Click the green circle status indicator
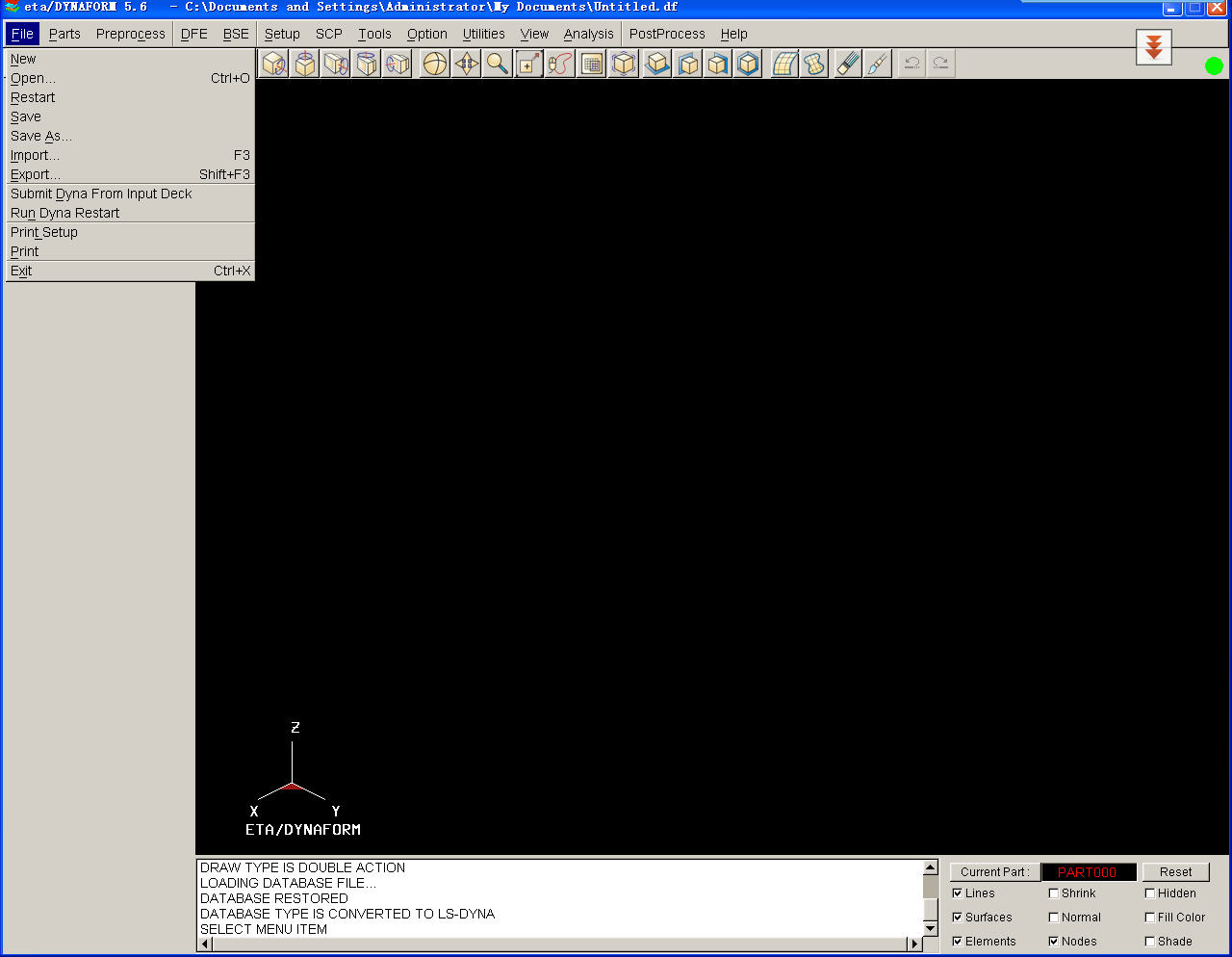The image size is (1232, 957). click(1214, 65)
